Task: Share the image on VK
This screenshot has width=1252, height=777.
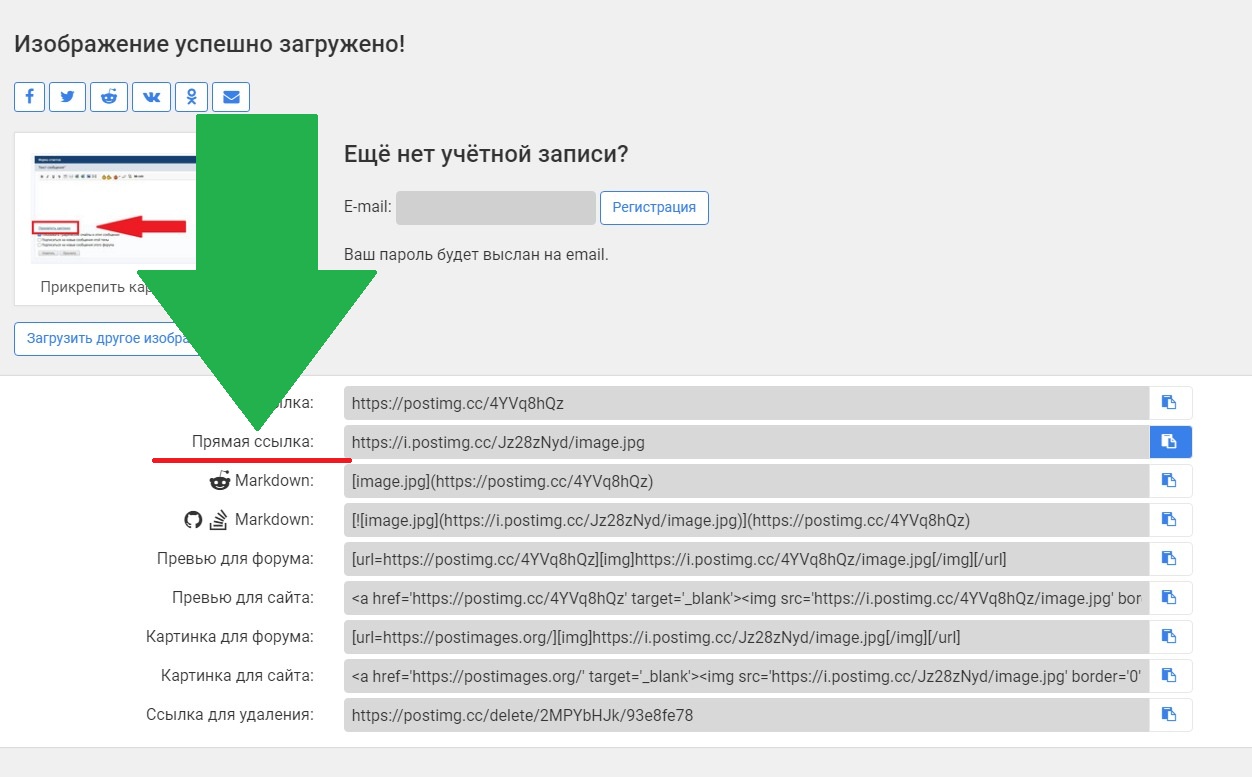Action: (151, 97)
